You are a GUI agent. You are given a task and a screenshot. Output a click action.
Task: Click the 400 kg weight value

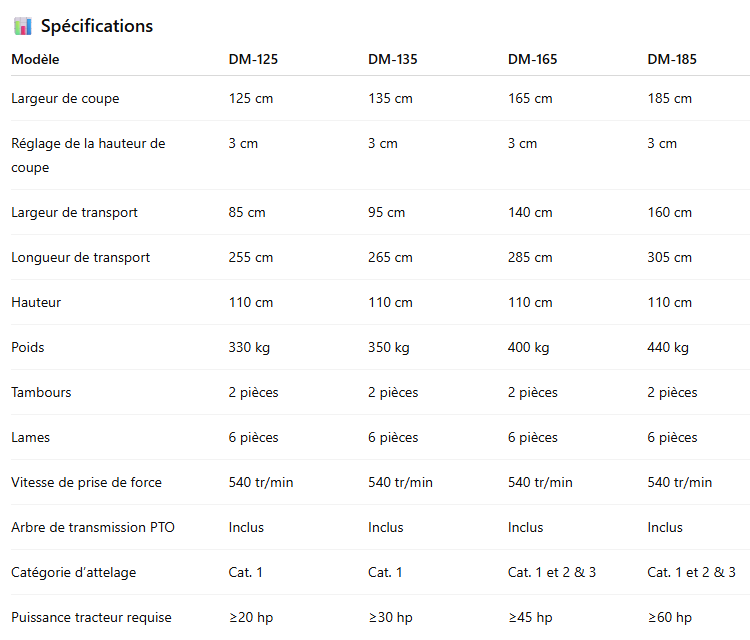point(529,347)
